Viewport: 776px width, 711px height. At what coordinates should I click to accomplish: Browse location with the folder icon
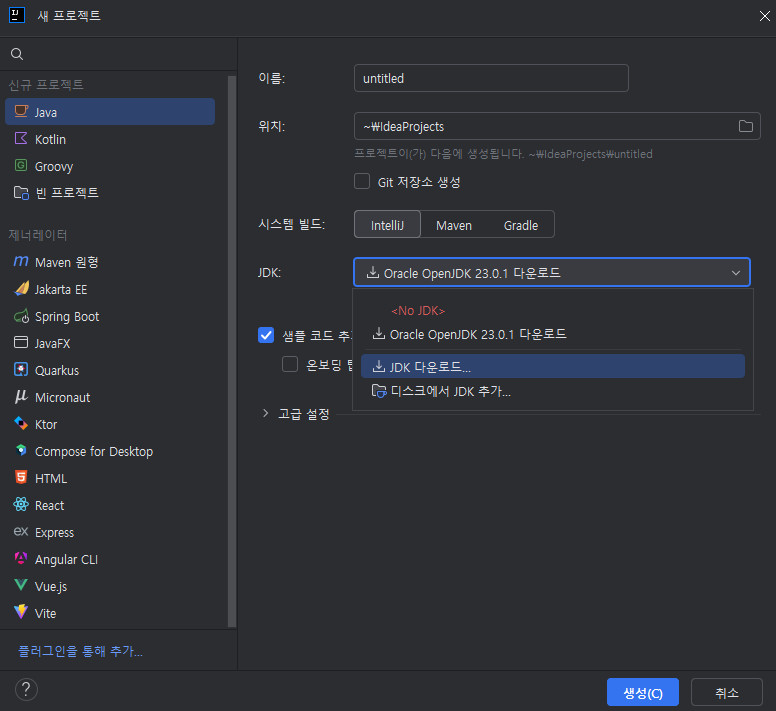click(745, 126)
